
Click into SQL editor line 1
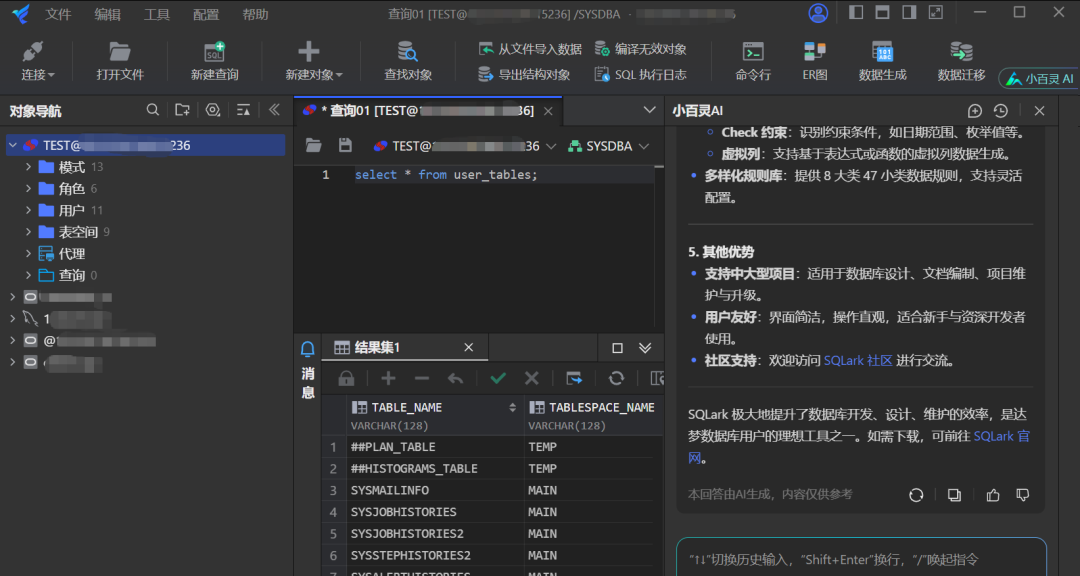[x=503, y=175]
